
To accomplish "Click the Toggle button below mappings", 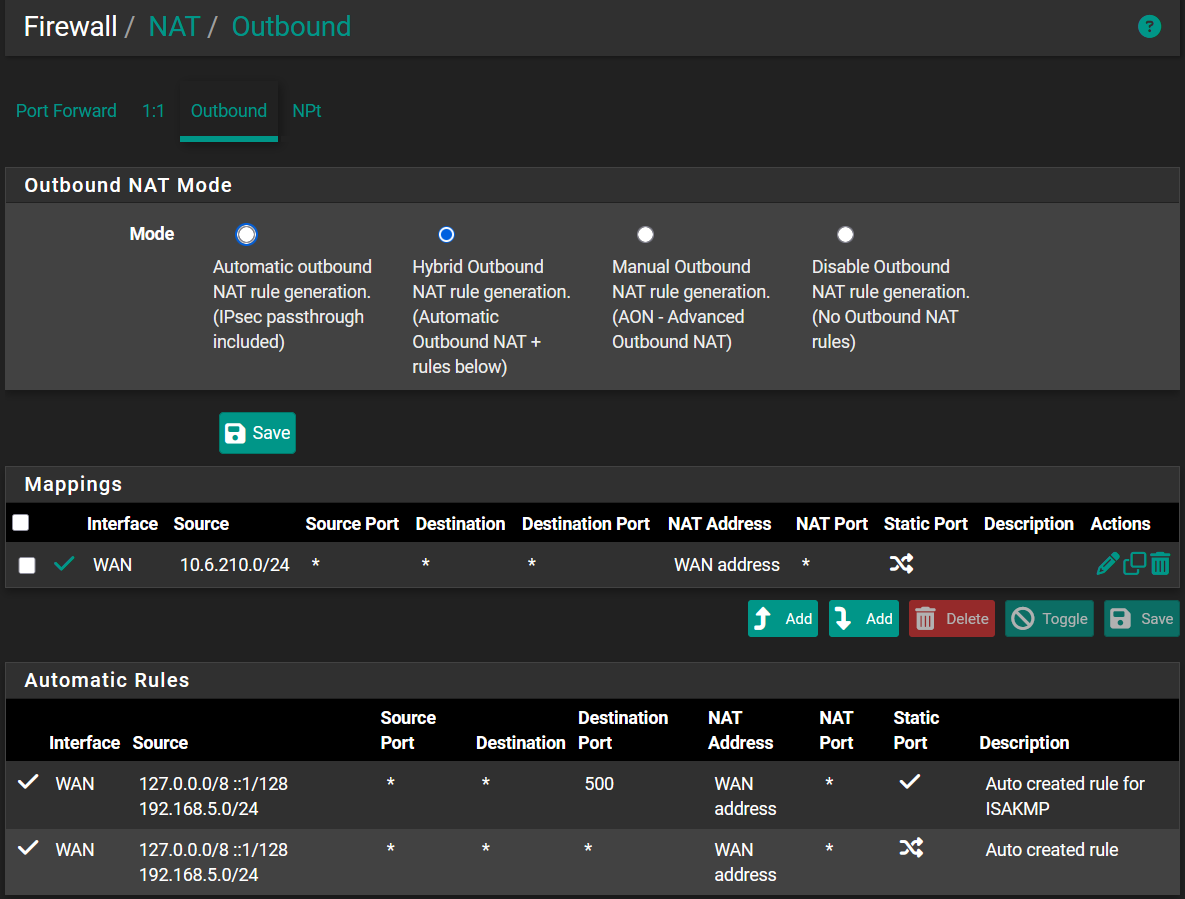I will click(x=1048, y=619).
